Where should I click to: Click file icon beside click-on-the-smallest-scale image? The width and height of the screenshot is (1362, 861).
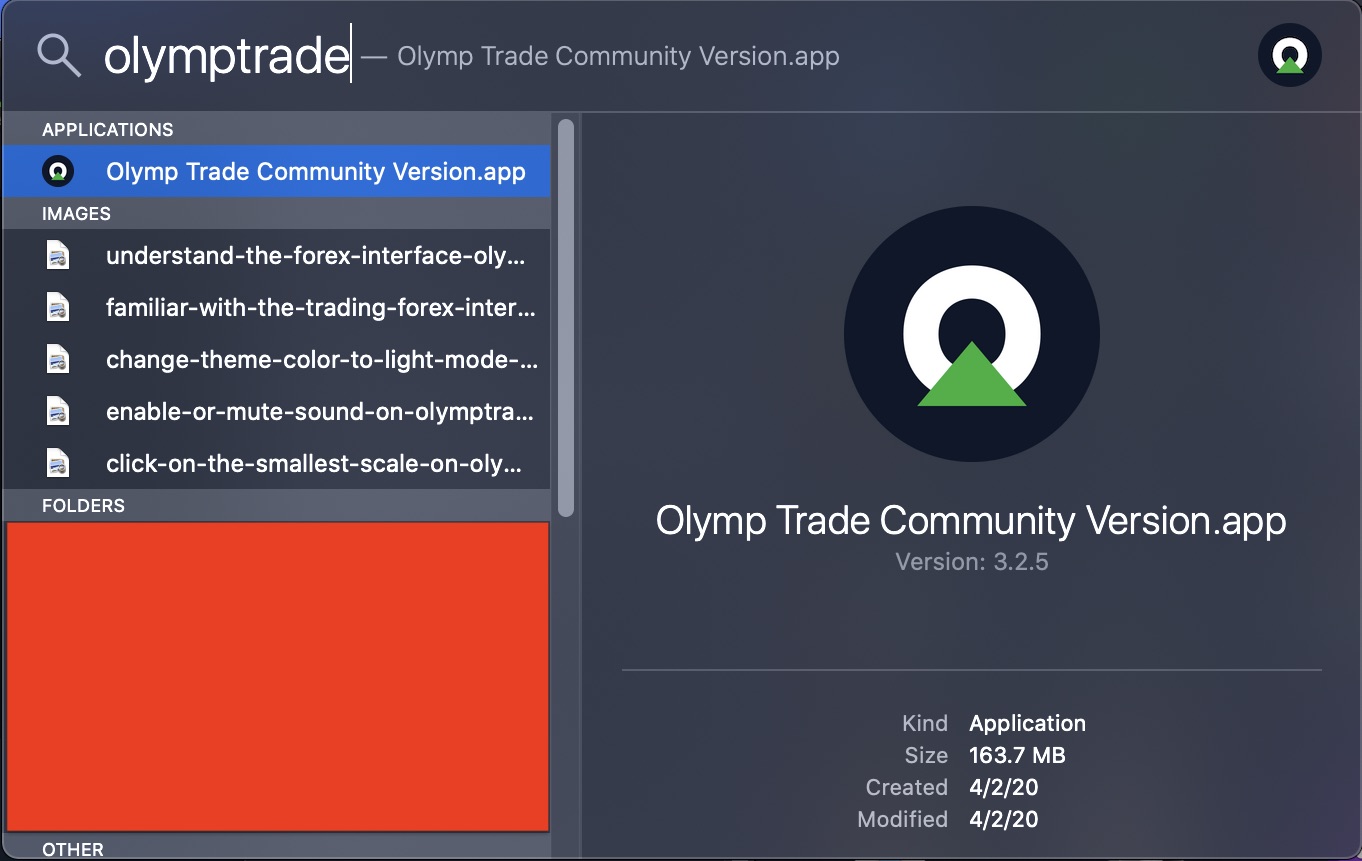pyautogui.click(x=58, y=464)
